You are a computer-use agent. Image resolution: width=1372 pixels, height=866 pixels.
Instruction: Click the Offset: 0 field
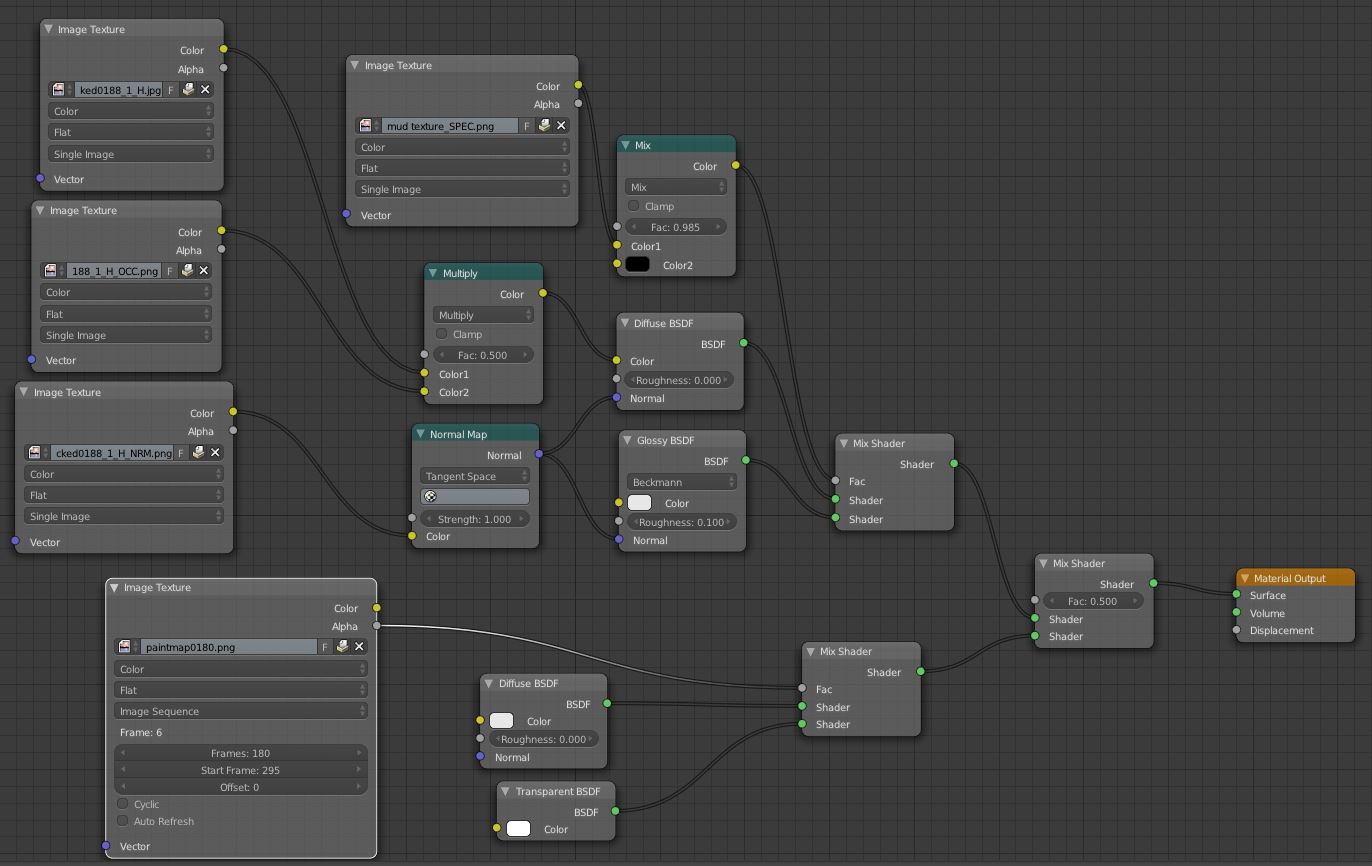(241, 787)
